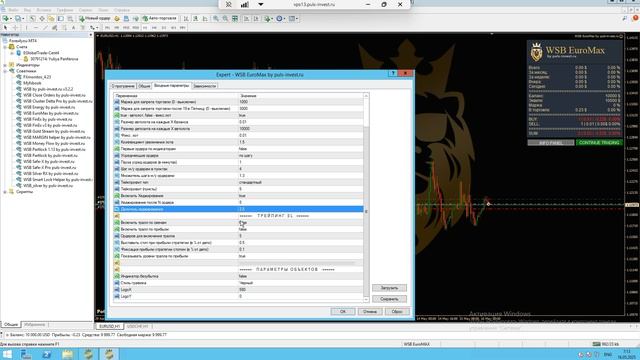This screenshot has height=360, width=640.
Task: Open the 'Общие' tab in Expert dialog
Action: click(144, 86)
